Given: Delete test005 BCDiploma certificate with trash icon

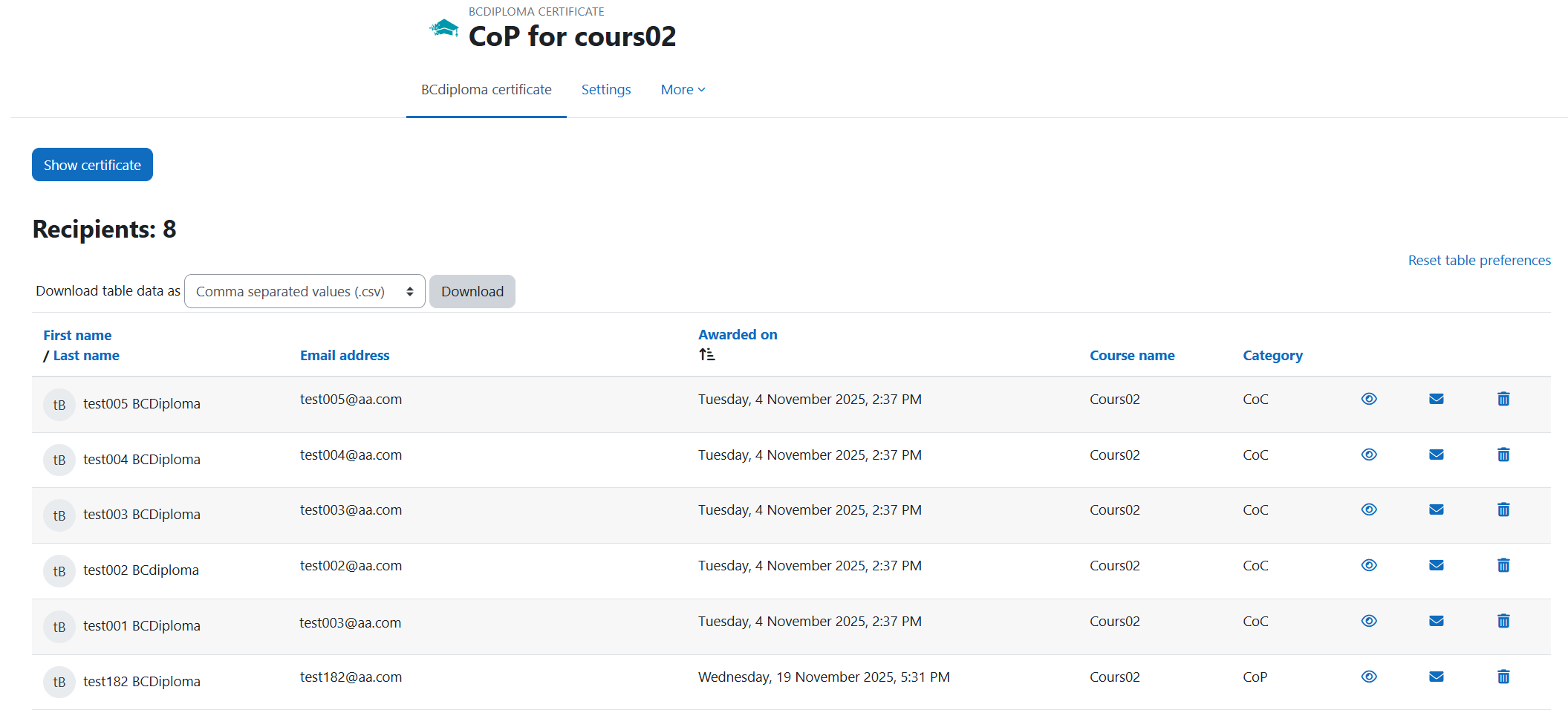Looking at the screenshot, I should 1503,399.
